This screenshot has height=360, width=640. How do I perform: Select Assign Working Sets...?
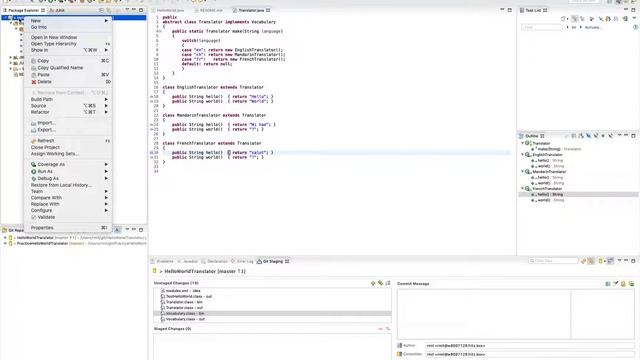click(x=68, y=154)
